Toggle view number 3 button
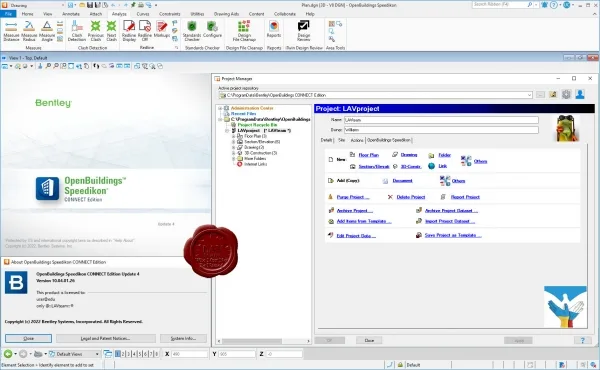The image size is (600, 370). coord(129,354)
